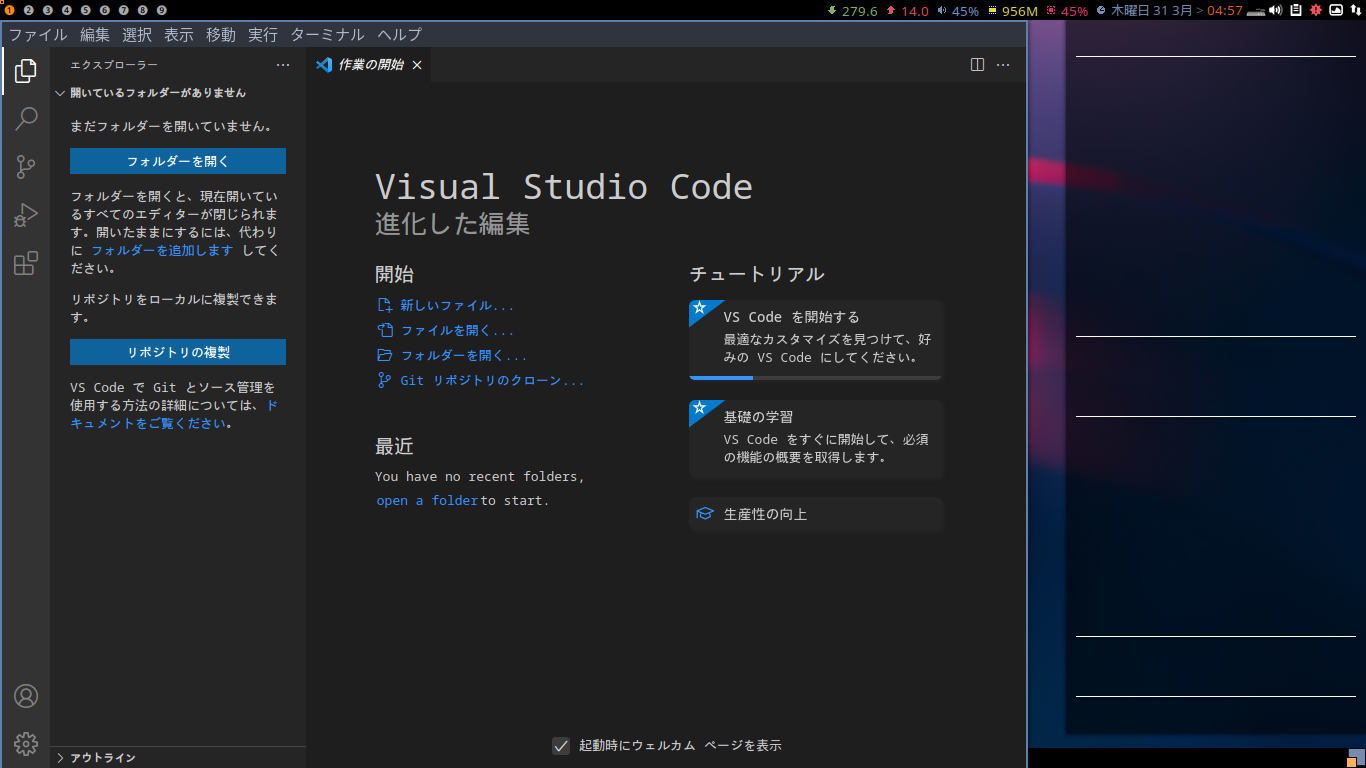Viewport: 1366px width, 768px height.
Task: Click the 279.6 download speed readout
Action: tap(859, 11)
